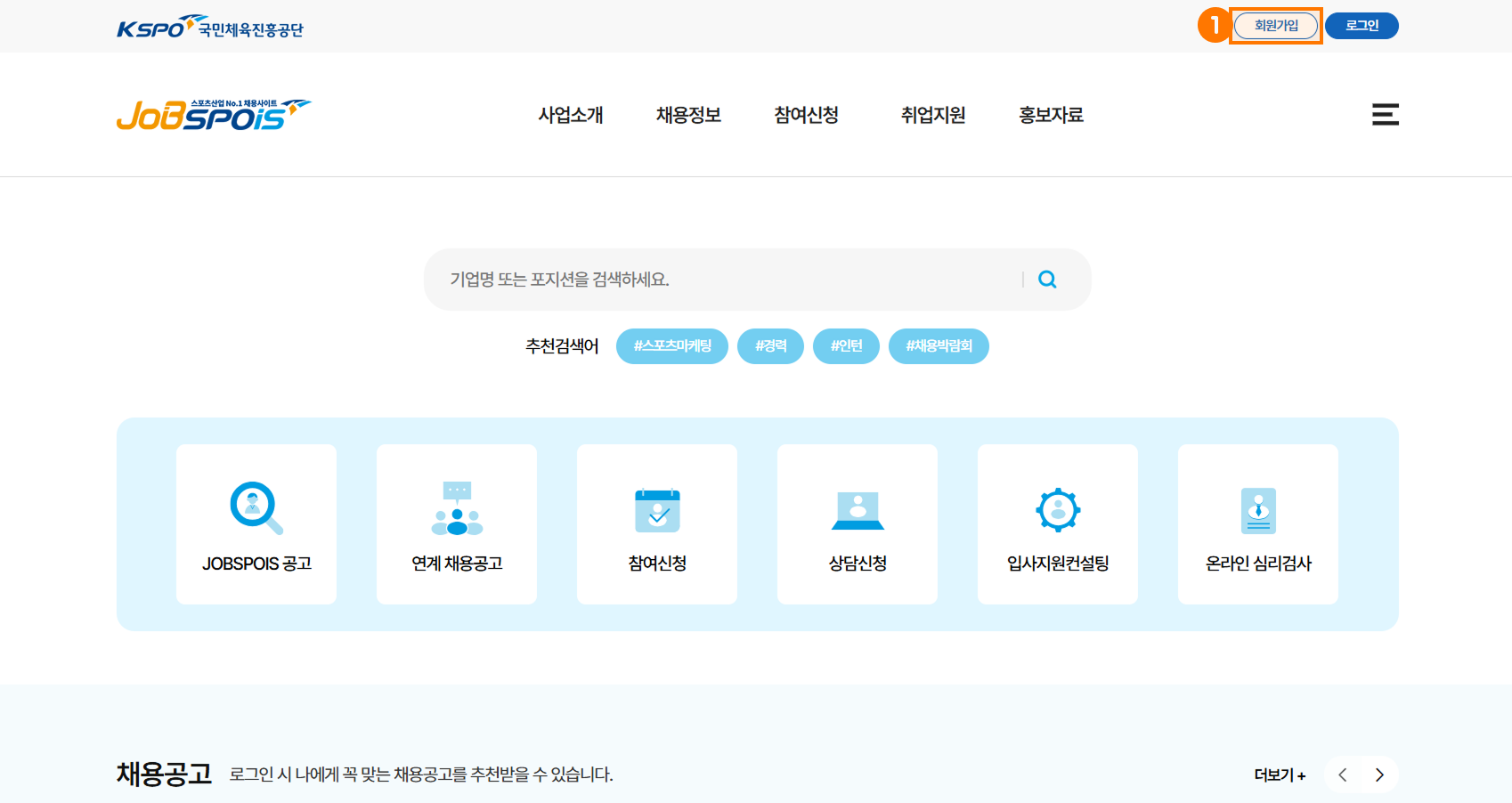Open the 사업소개 menu
Image resolution: width=1512 pixels, height=803 pixels.
571,115
